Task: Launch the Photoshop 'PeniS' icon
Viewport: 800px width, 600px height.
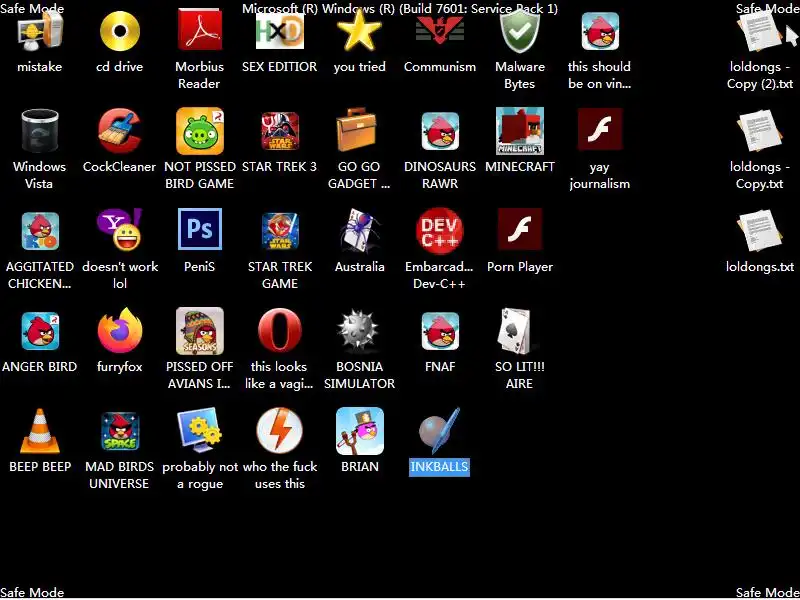Action: 199,229
